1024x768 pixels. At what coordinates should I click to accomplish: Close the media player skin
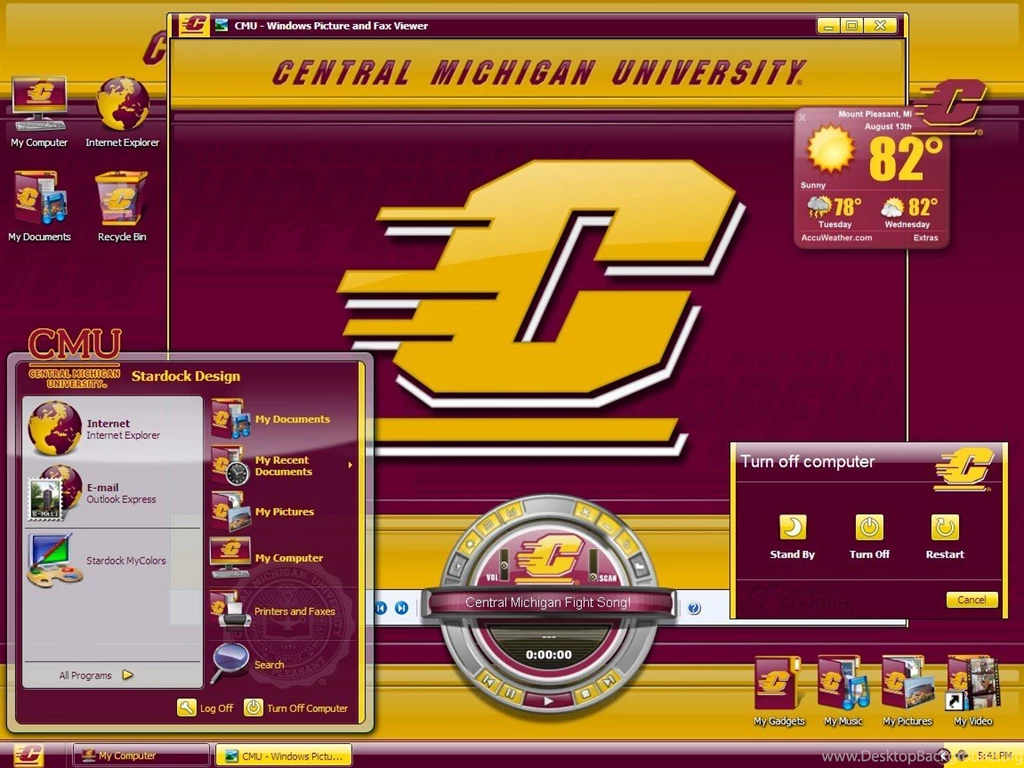[x=585, y=511]
